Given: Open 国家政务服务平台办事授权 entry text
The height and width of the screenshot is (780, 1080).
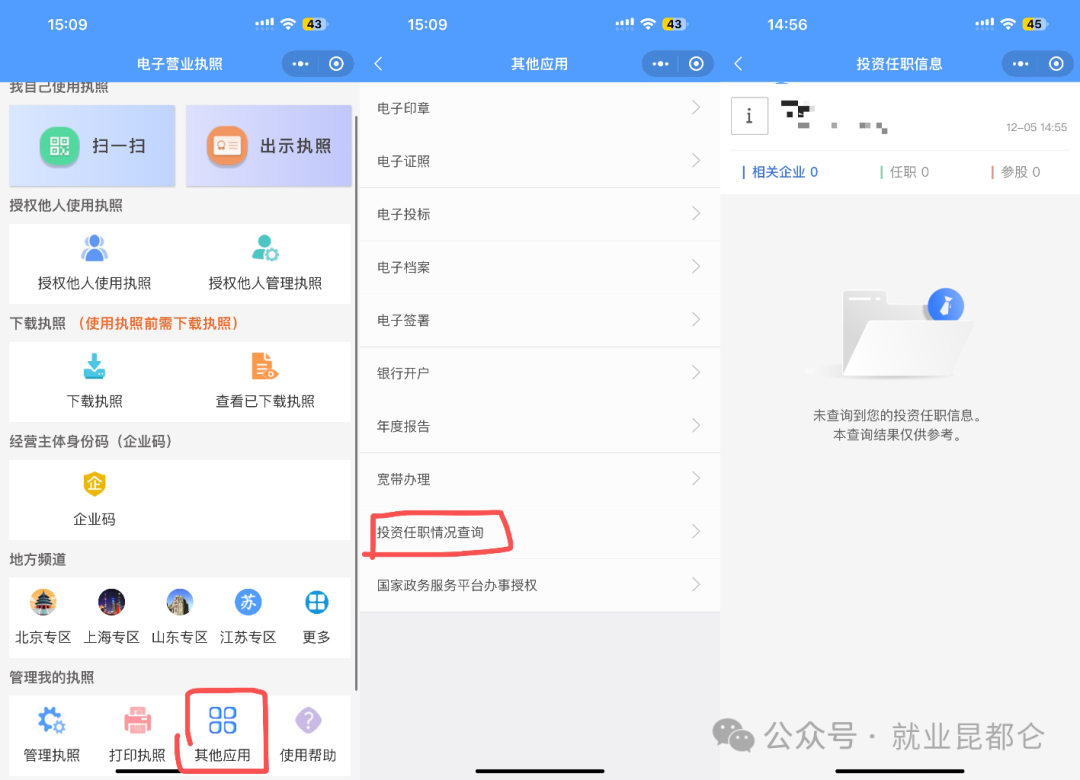Looking at the screenshot, I should coord(457,585).
